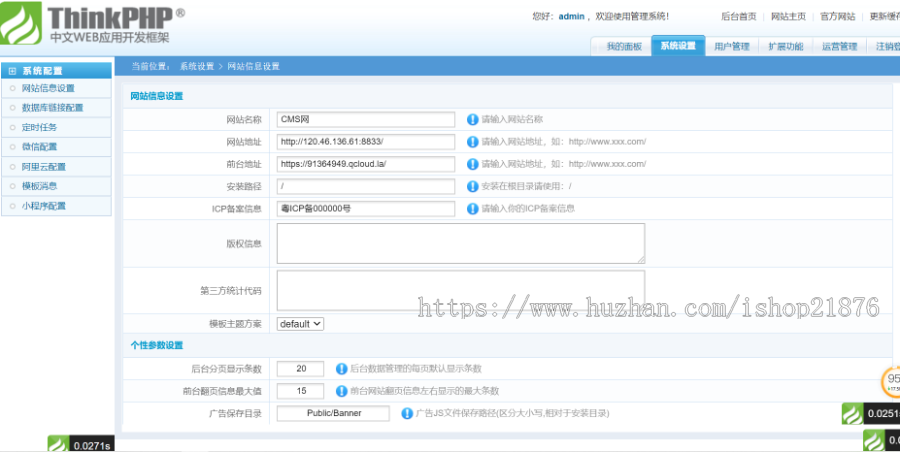
Task: Click the info icon beside 广告JS文件保存路径
Action: point(407,413)
